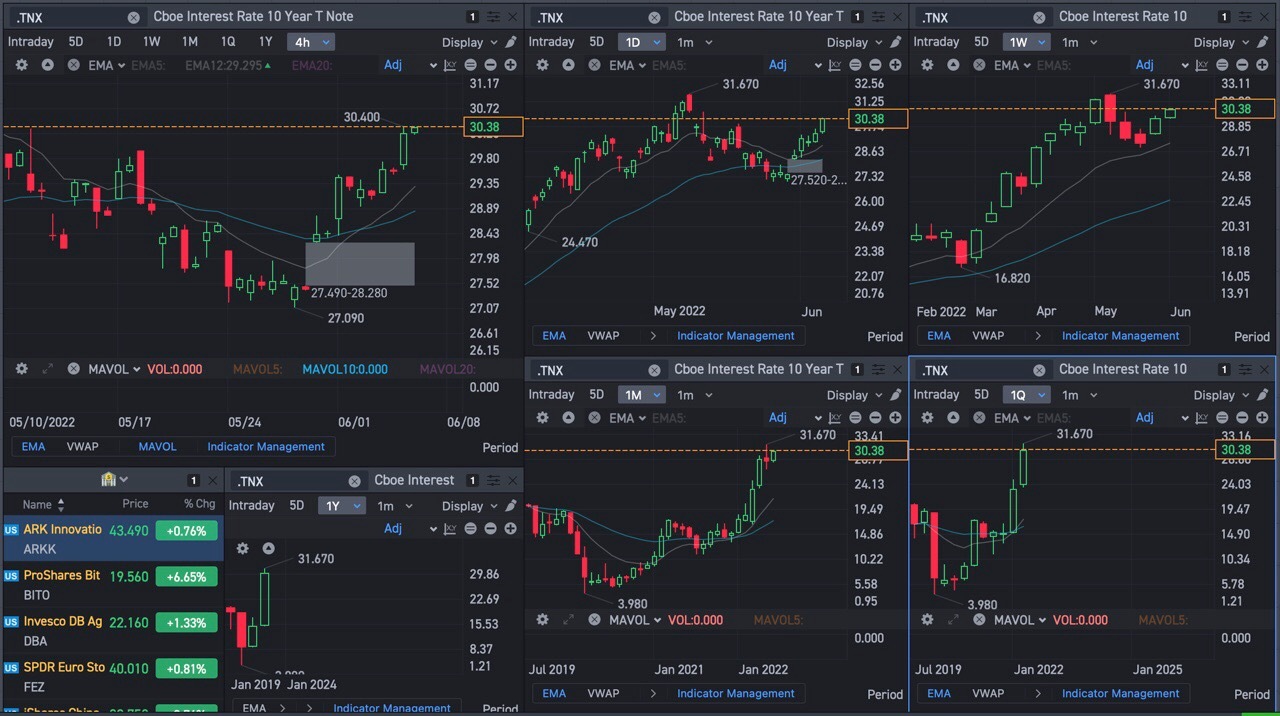Remove the EMA indicator in 4h panel
Screen dimensions: 1280x716
point(73,65)
